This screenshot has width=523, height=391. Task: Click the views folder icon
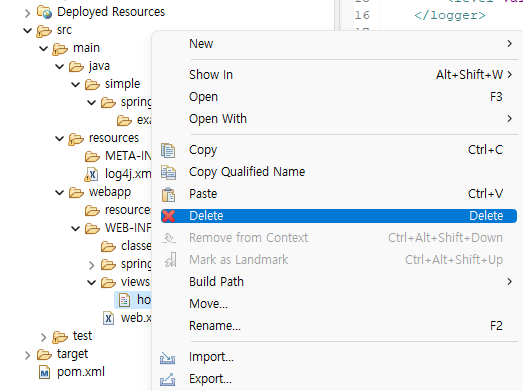pos(108,283)
